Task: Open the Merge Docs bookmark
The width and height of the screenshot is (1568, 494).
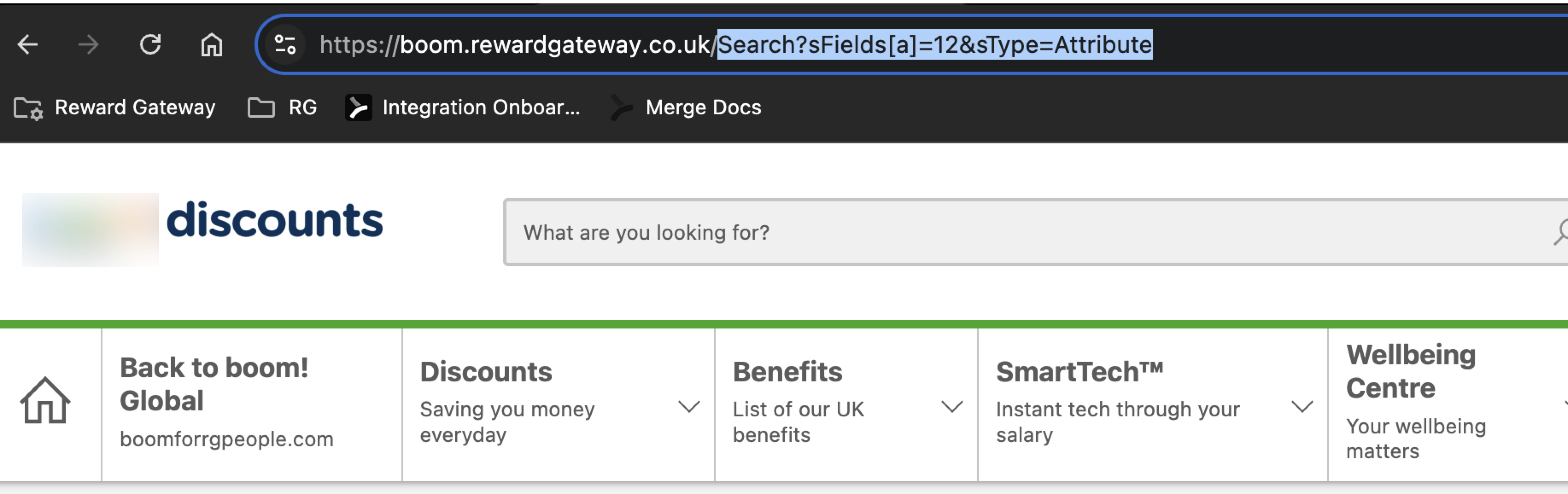Action: click(x=686, y=108)
